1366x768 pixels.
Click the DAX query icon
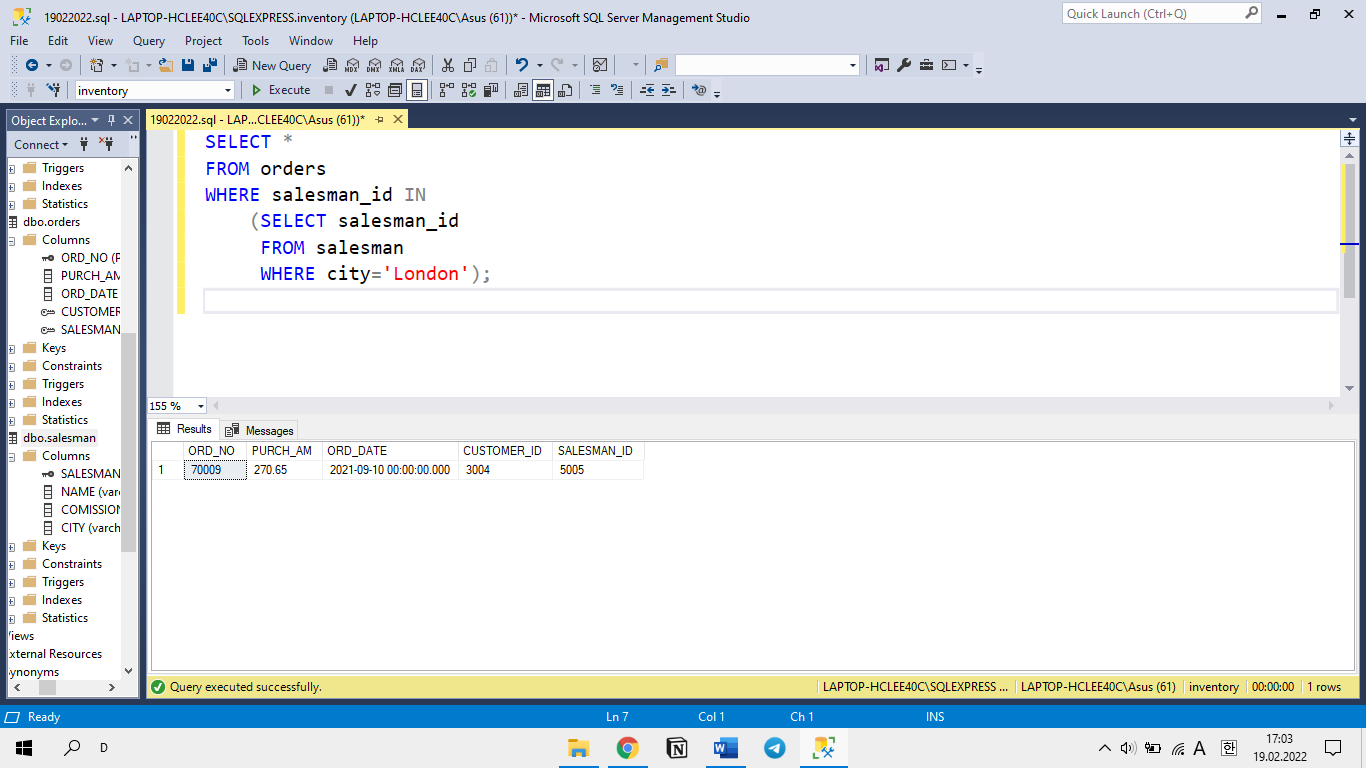tap(418, 65)
